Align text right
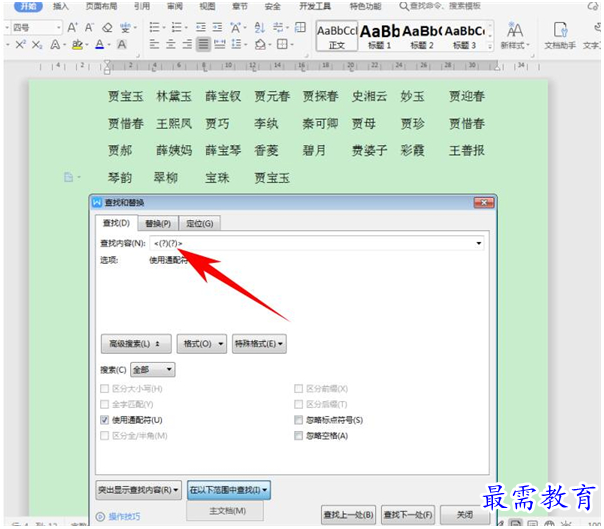604x529 pixels. [x=187, y=45]
